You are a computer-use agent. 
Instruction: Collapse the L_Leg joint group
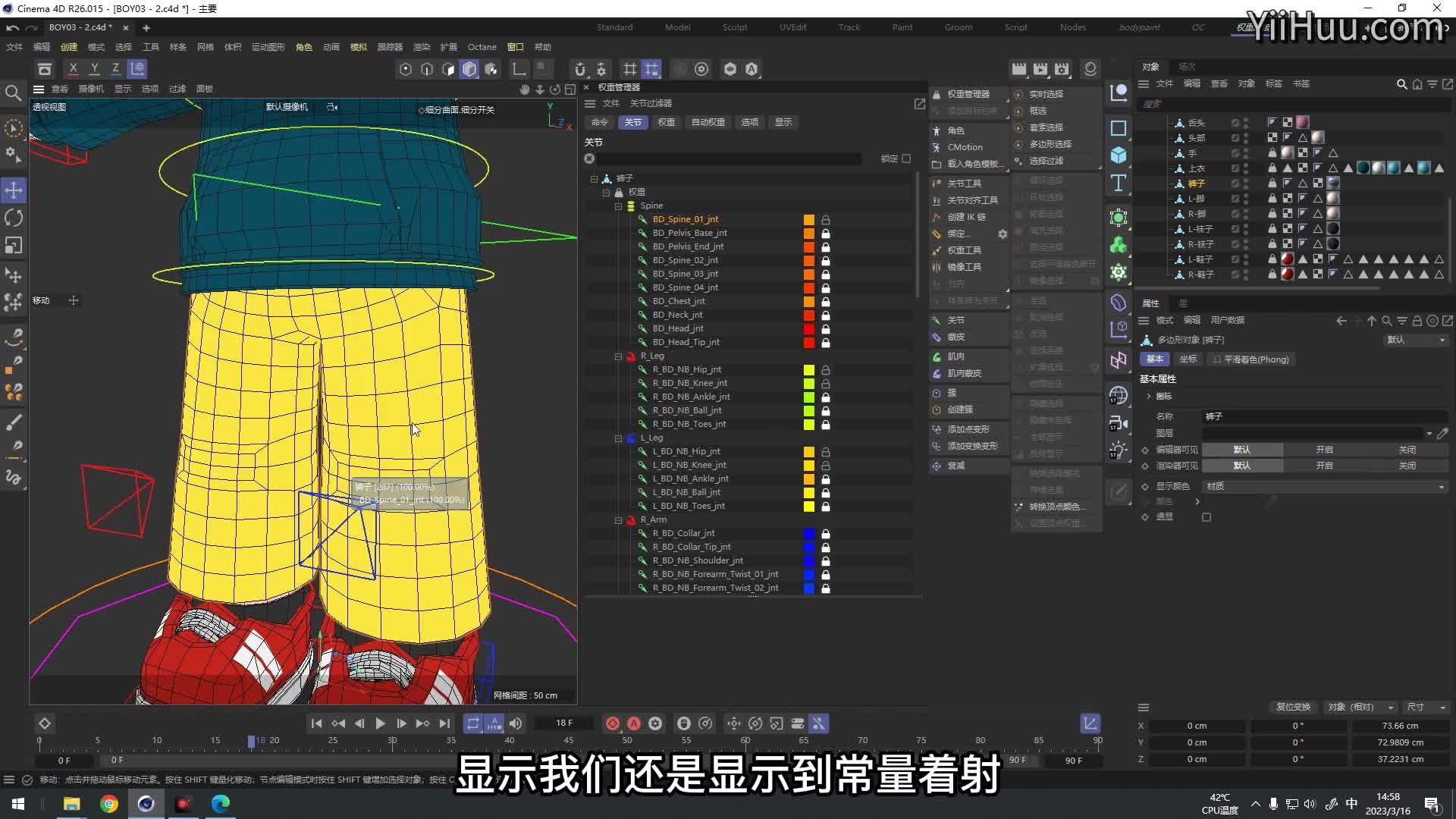coord(618,438)
